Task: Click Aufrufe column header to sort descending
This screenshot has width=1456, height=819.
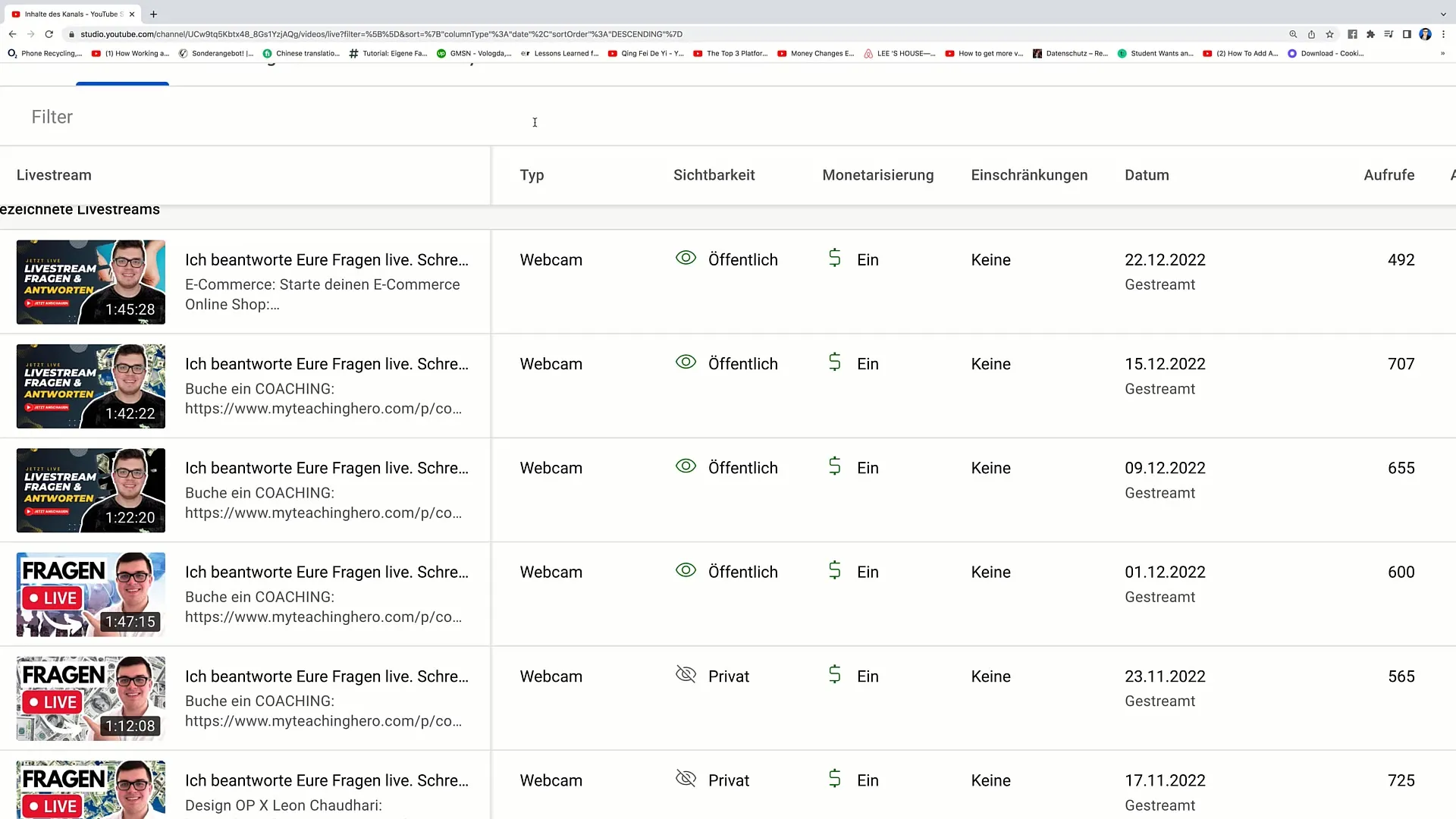Action: (x=1389, y=175)
